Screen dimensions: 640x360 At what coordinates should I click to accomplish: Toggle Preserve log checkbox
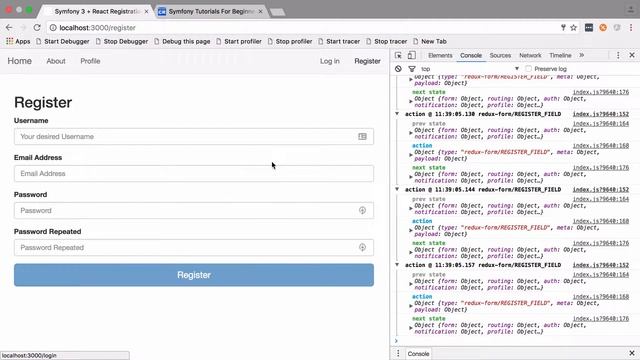click(x=529, y=69)
